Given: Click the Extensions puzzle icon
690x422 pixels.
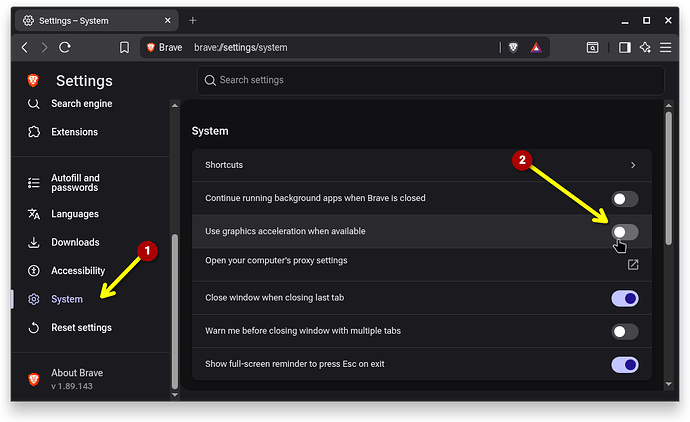Looking at the screenshot, I should click(x=34, y=132).
